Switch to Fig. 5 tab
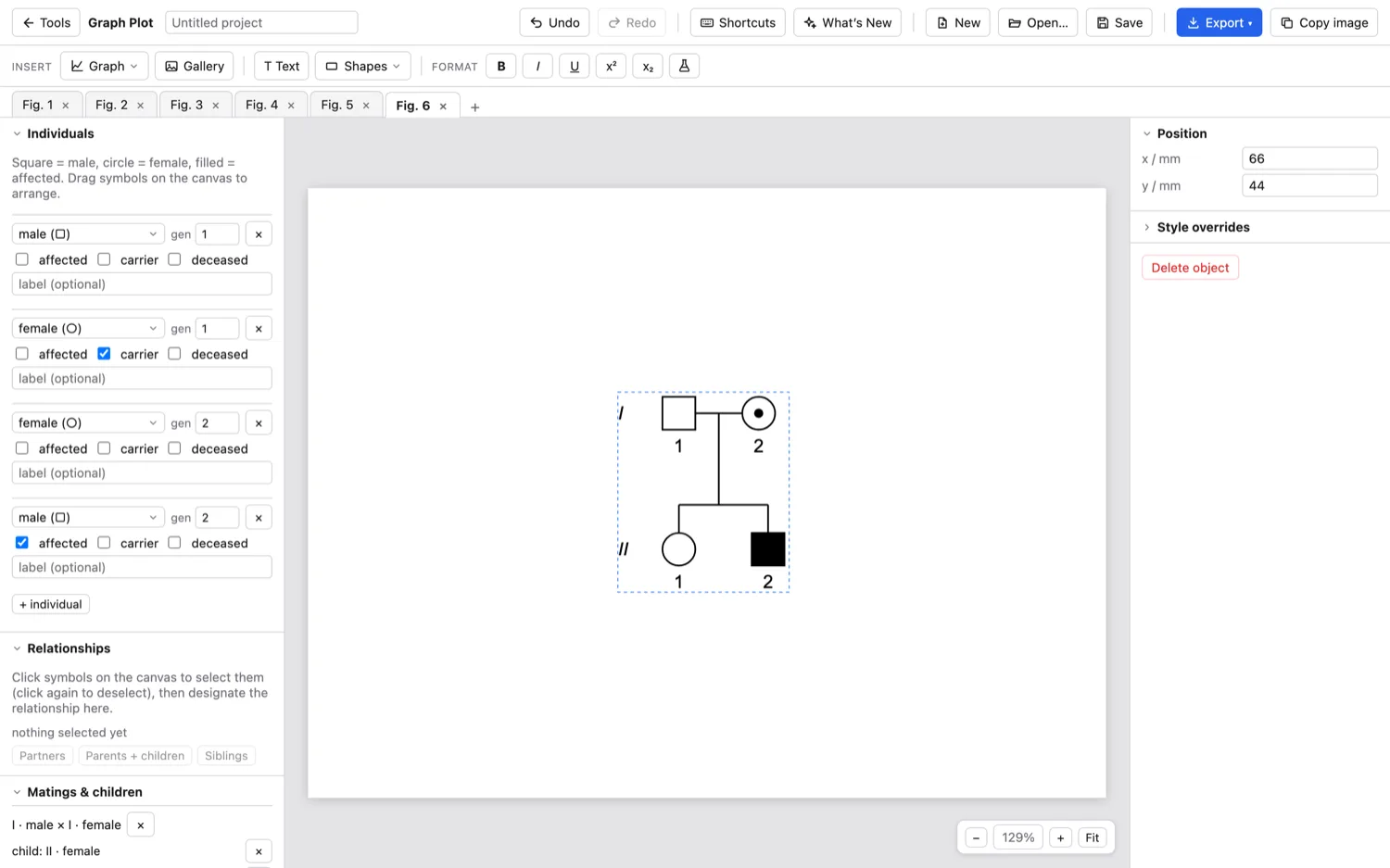The width and height of the screenshot is (1390, 868). pyautogui.click(x=336, y=105)
